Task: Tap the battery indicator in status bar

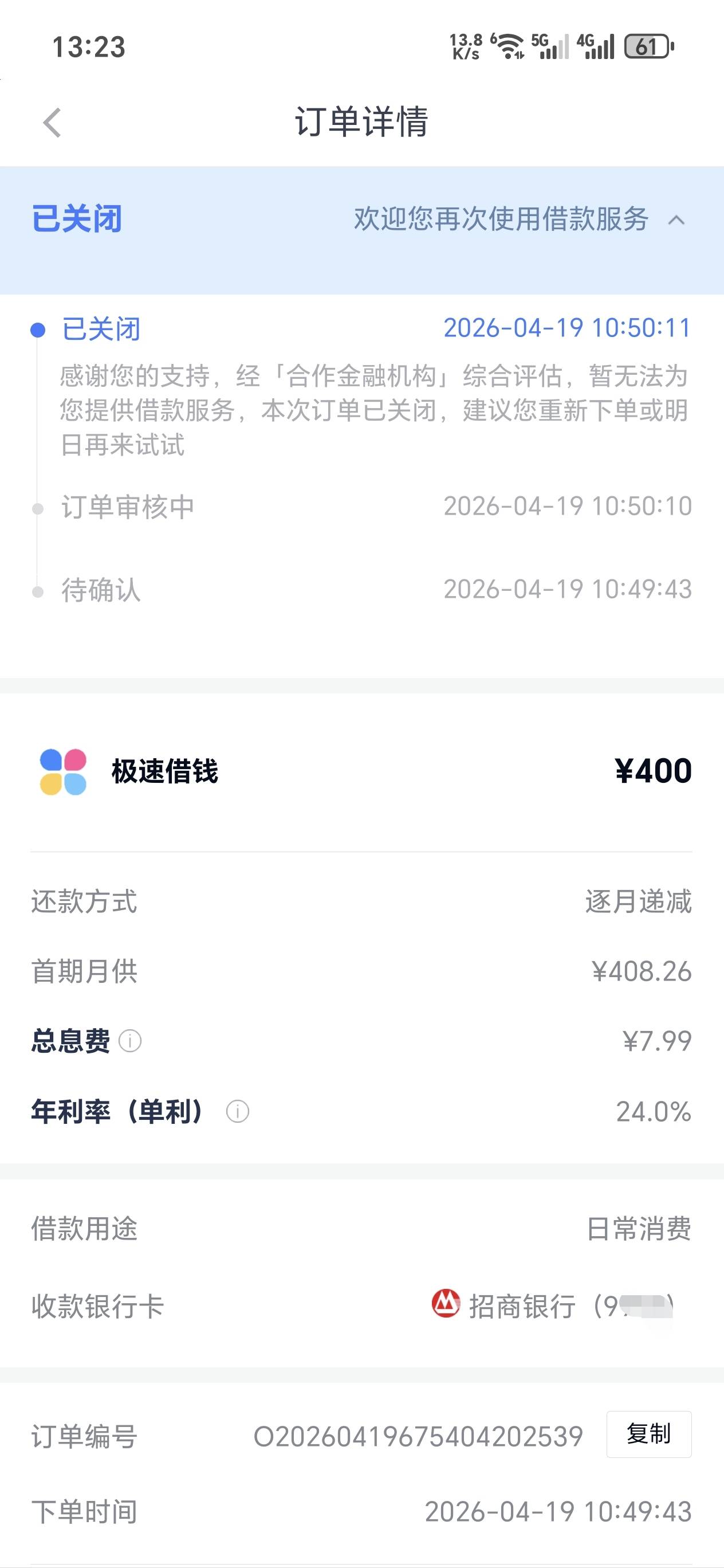Action: [x=648, y=47]
